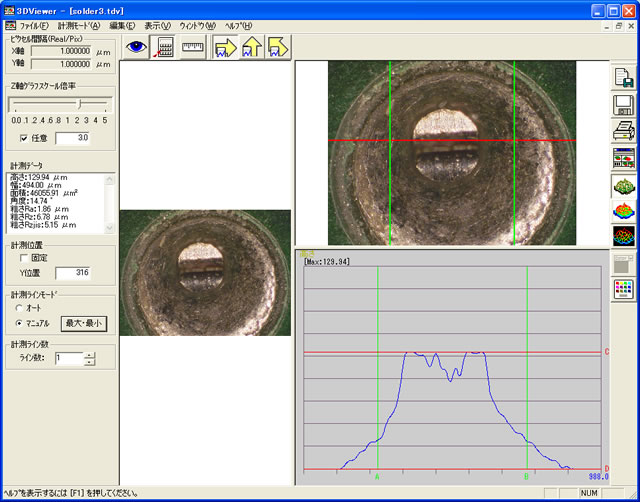This screenshot has width=640, height=502.
Task: Select the マニュアル line mode radio button
Action: (19, 323)
